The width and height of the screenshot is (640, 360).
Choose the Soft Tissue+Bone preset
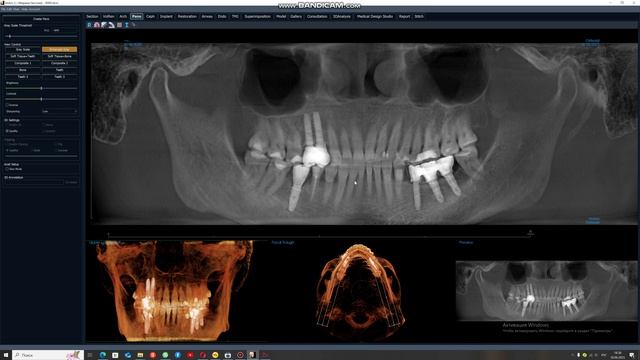(x=59, y=56)
